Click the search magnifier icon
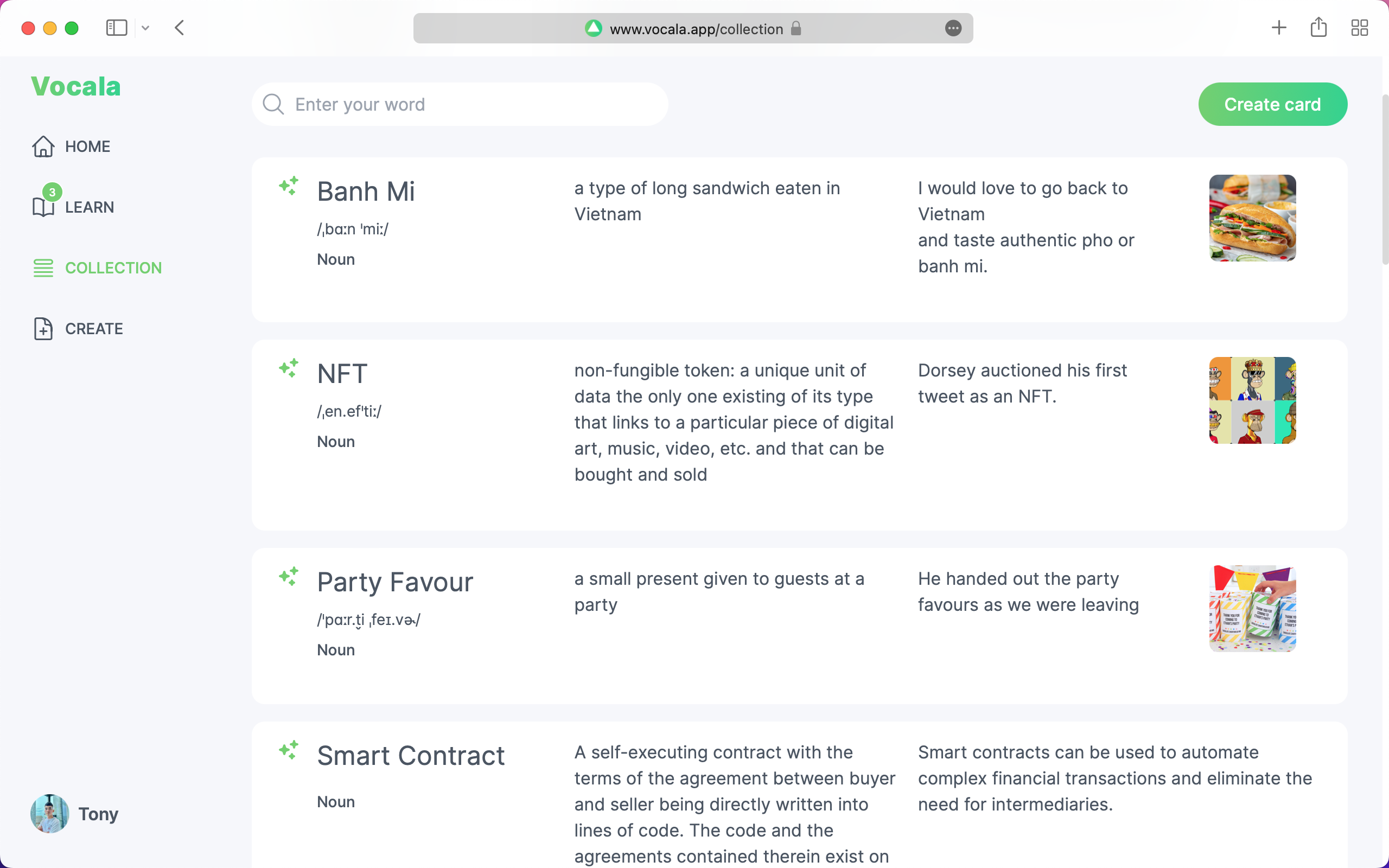 click(x=273, y=105)
